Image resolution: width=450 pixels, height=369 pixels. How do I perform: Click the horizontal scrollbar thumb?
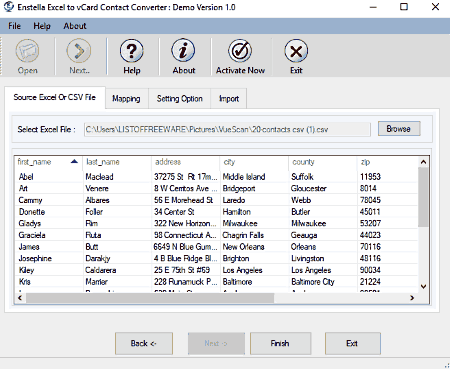(x=150, y=298)
